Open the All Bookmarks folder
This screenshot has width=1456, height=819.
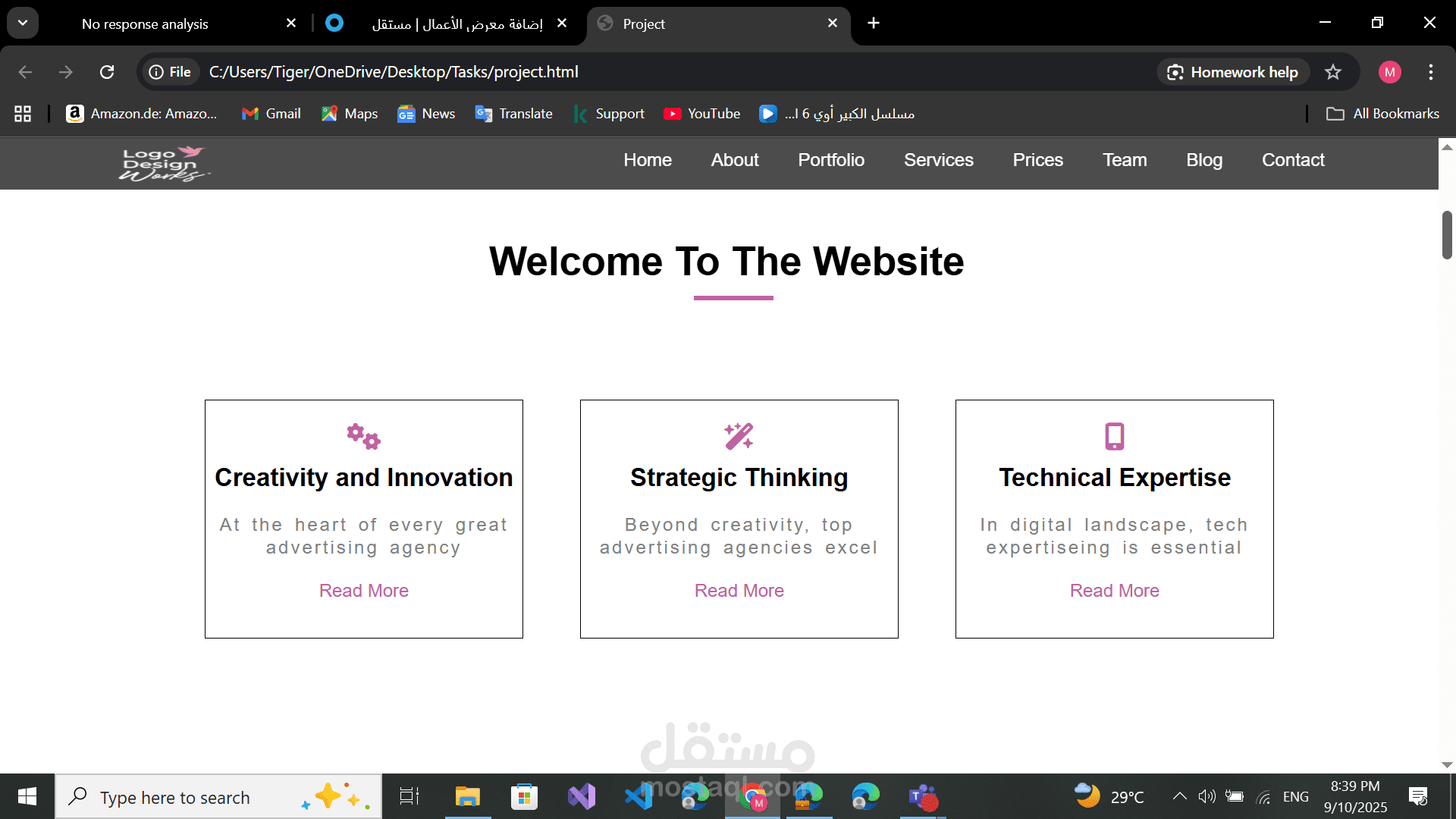point(1382,114)
